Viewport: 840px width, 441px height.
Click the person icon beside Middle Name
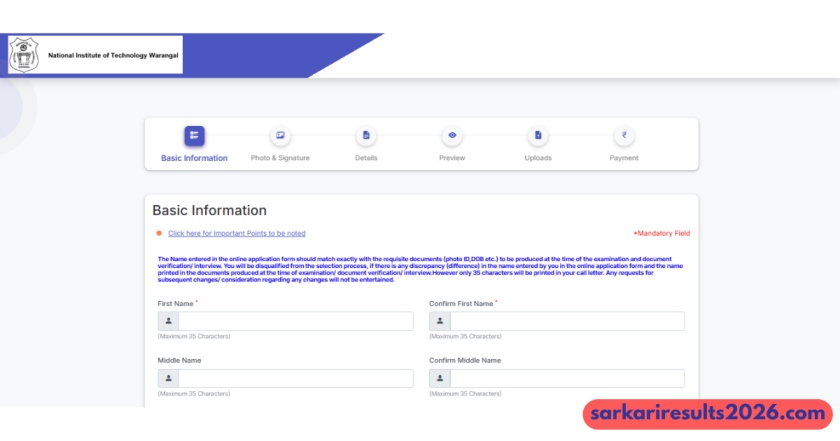[x=168, y=378]
